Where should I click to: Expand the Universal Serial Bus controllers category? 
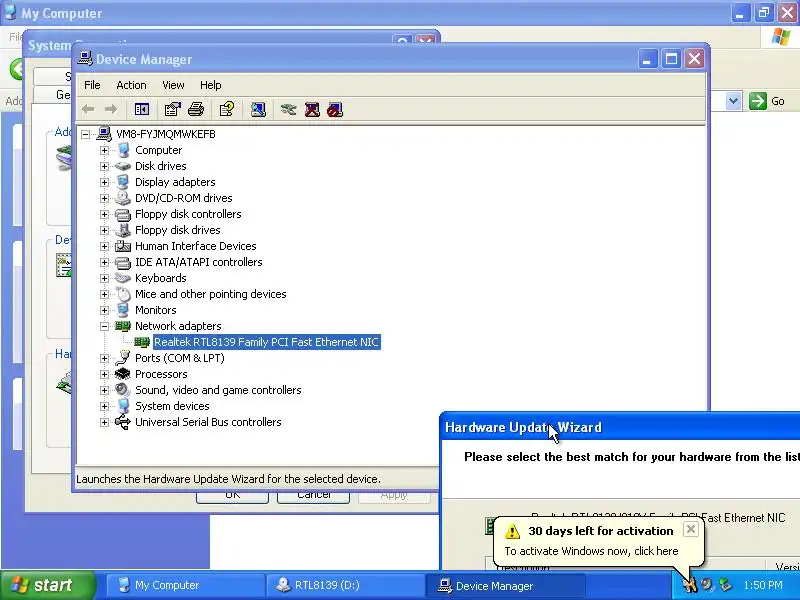coord(105,422)
